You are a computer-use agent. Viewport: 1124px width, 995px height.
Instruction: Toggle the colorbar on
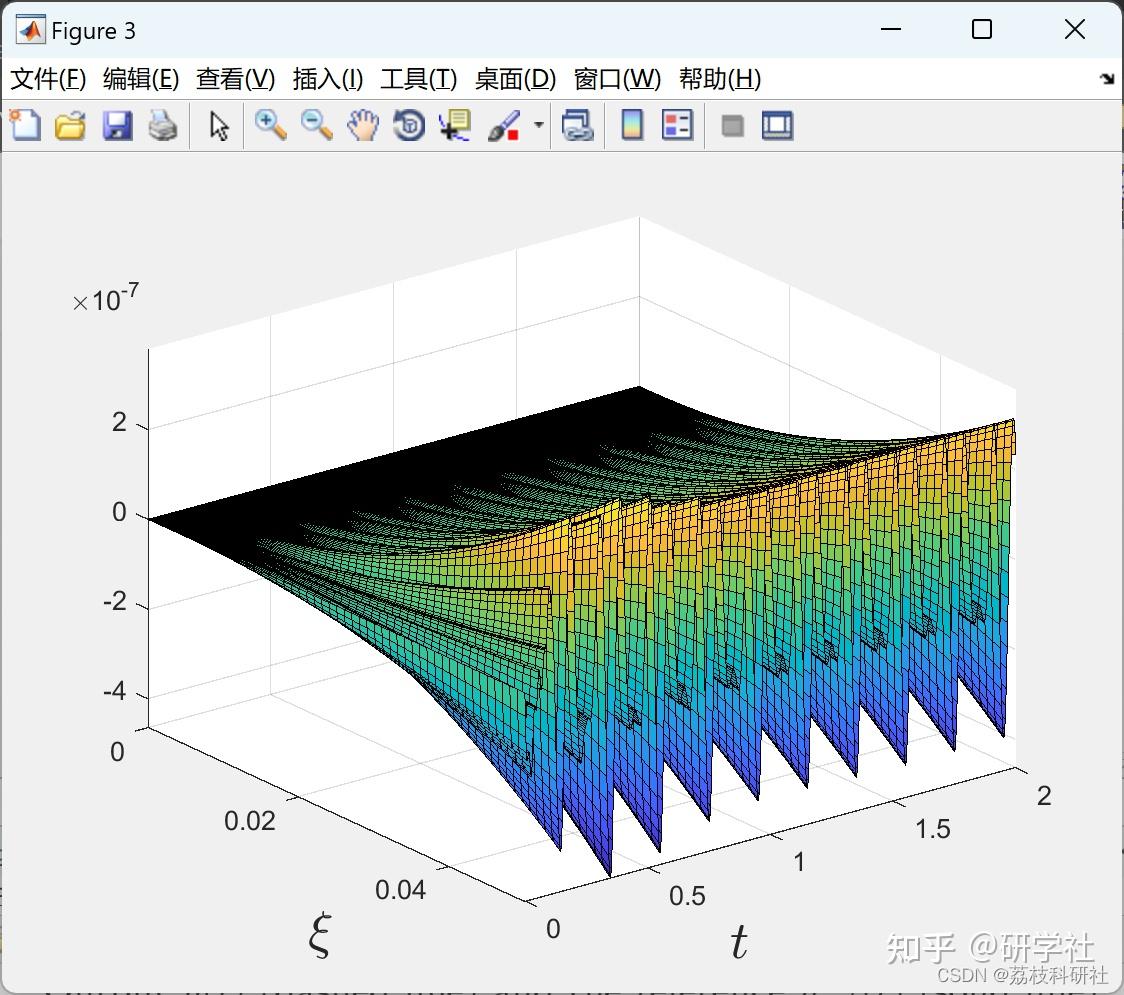[x=631, y=125]
